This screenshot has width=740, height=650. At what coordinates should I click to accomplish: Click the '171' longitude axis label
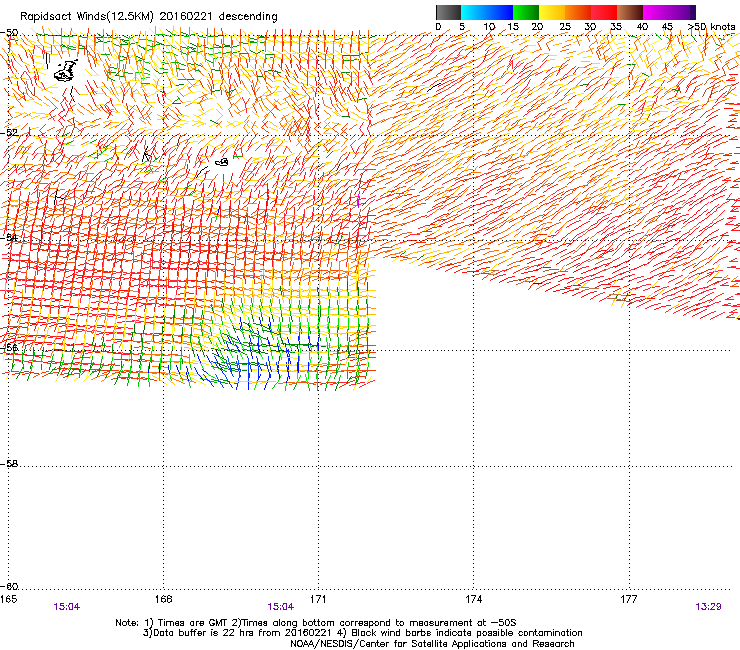tap(318, 599)
